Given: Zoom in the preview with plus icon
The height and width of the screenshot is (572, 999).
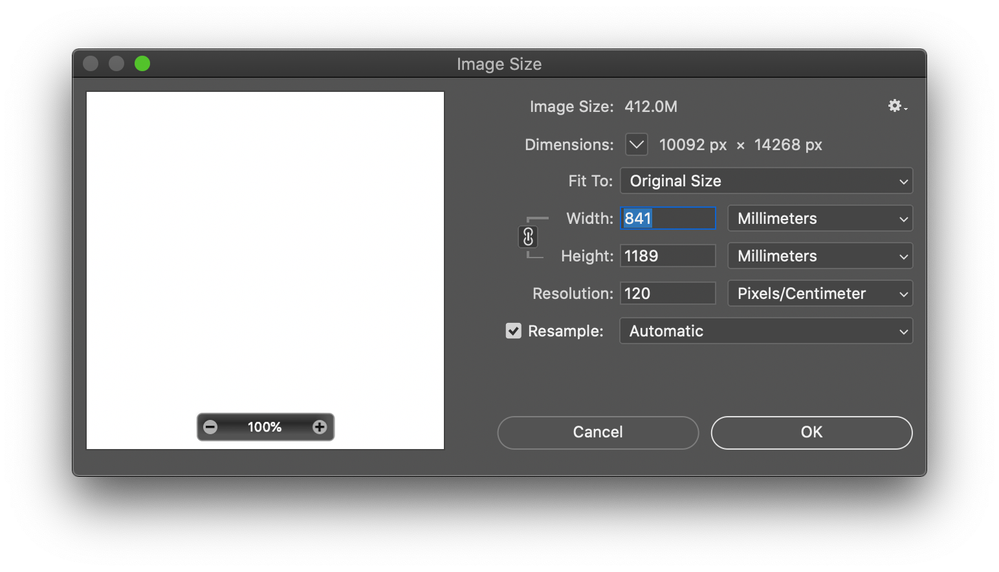Looking at the screenshot, I should coord(320,427).
